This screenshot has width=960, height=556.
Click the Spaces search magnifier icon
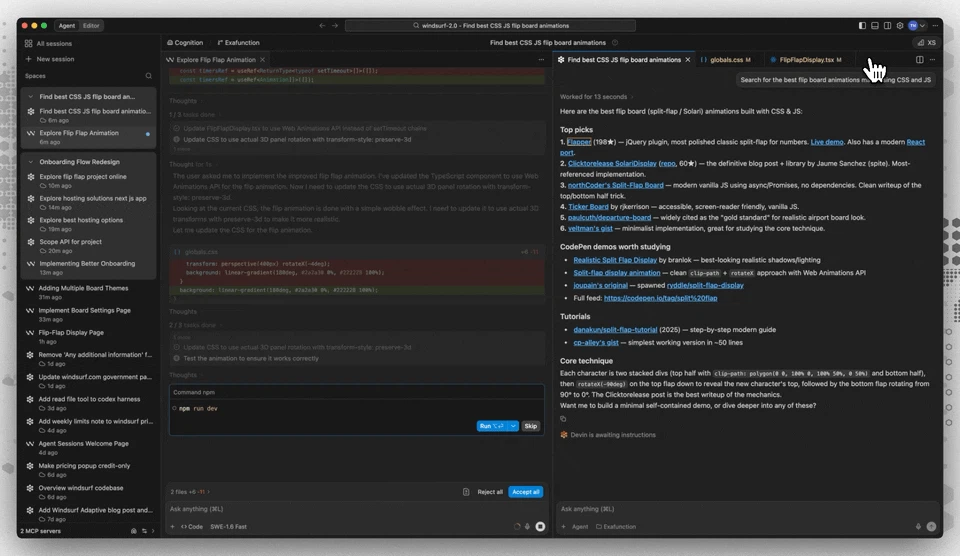tap(148, 76)
